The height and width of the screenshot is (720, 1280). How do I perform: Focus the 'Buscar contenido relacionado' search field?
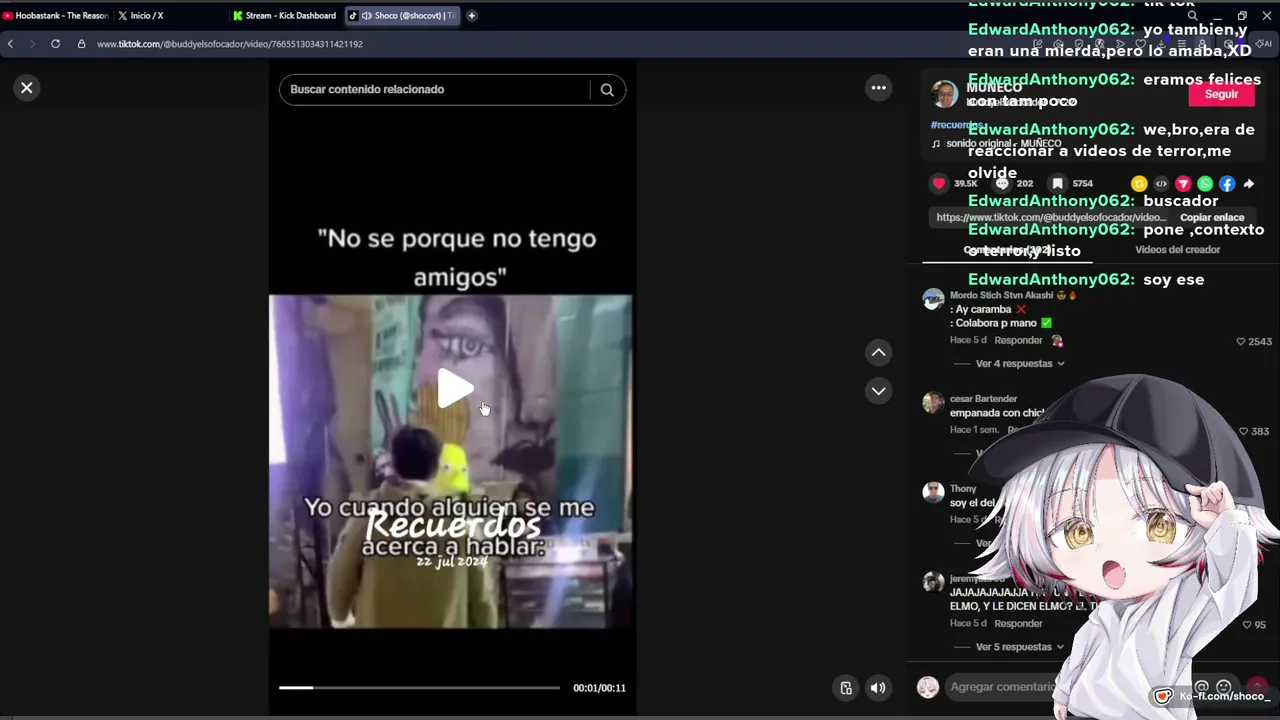click(x=435, y=89)
